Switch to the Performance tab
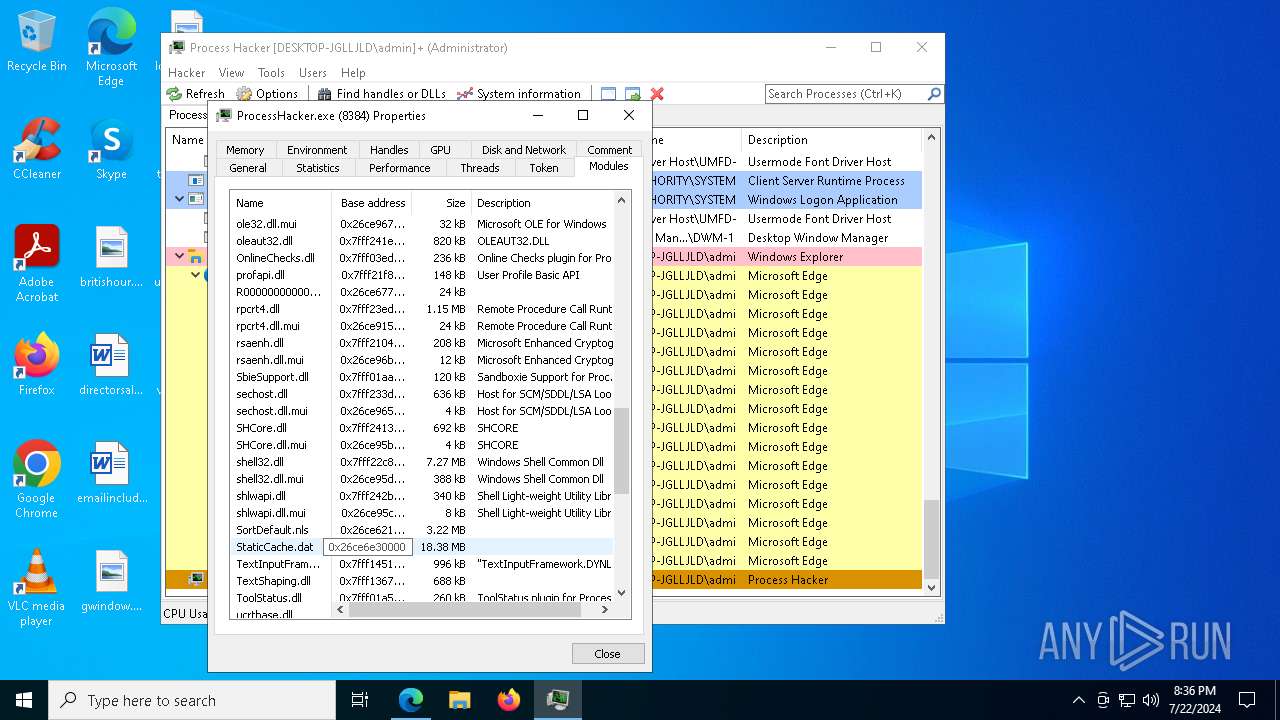Screen dimensions: 1280x720 pyautogui.click(x=399, y=168)
